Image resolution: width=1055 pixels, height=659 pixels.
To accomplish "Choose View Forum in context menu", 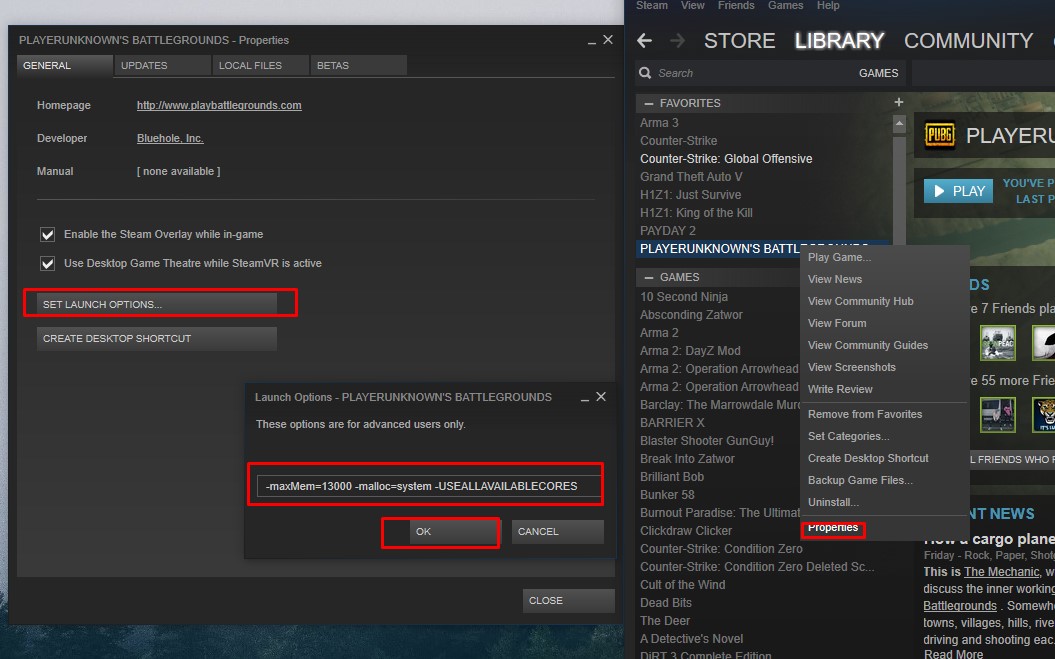I will (884, 323).
